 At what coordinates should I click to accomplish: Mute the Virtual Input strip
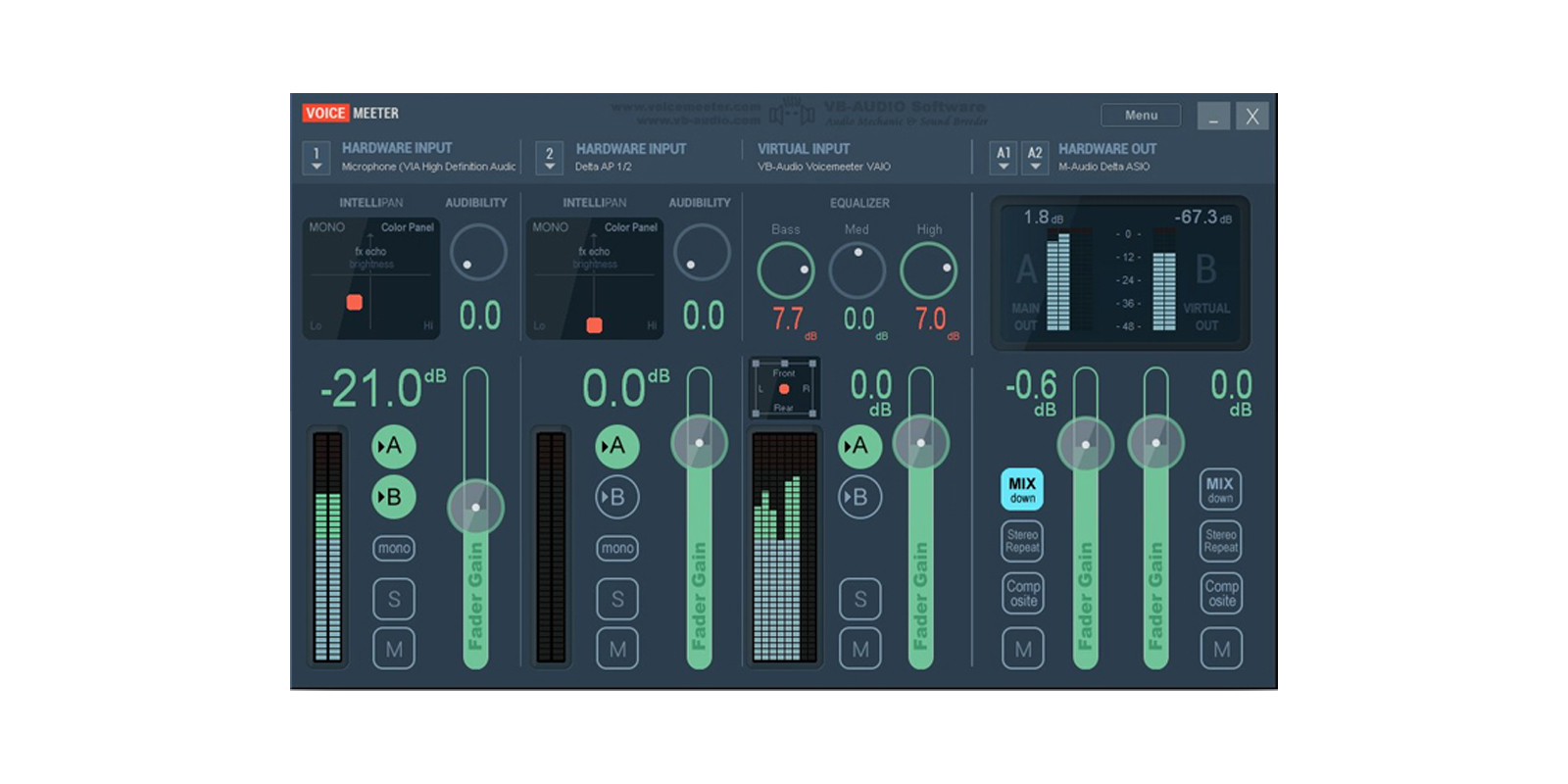click(860, 649)
